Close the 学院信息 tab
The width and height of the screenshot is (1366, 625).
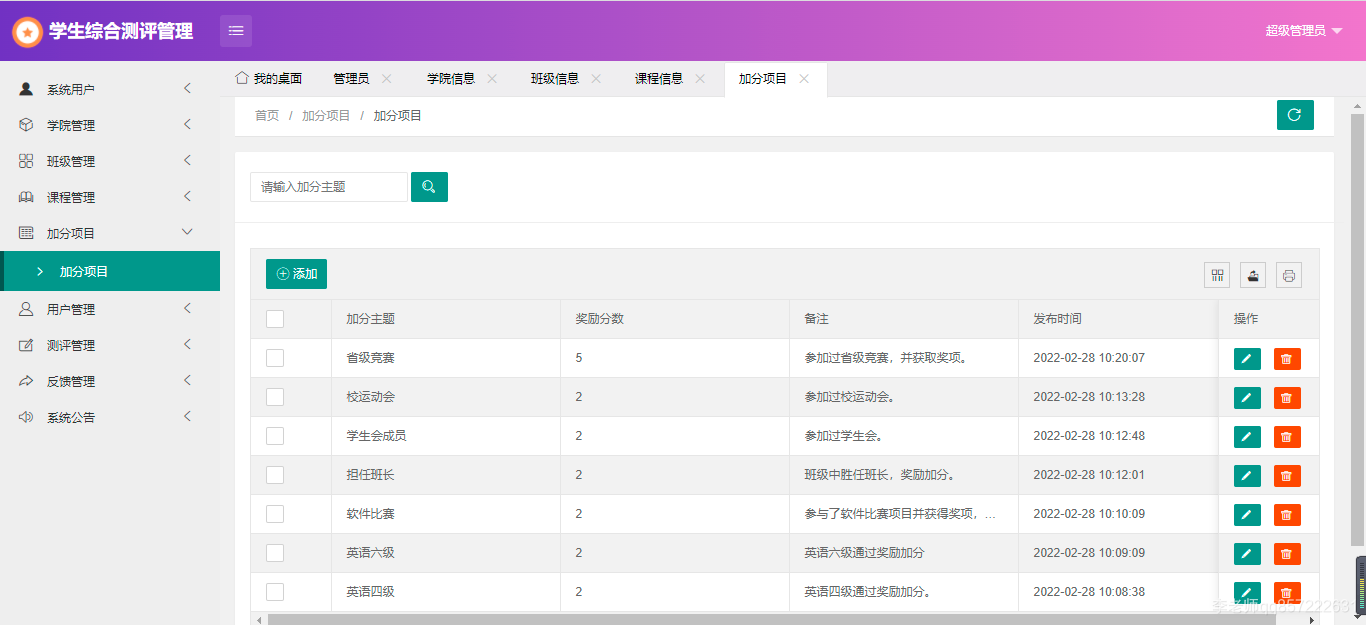(x=492, y=79)
